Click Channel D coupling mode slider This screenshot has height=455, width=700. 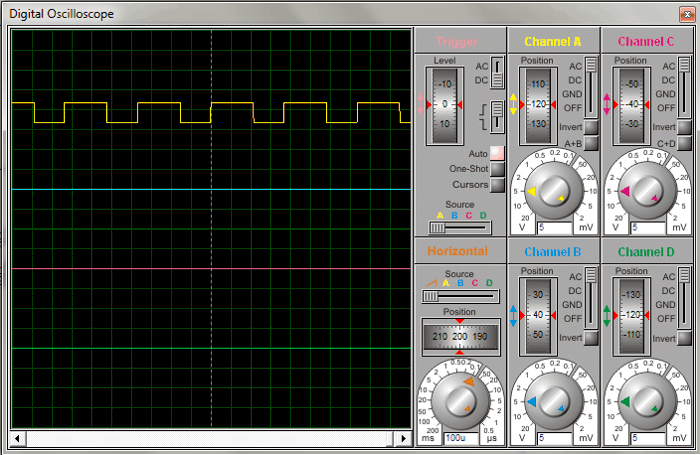(x=684, y=298)
